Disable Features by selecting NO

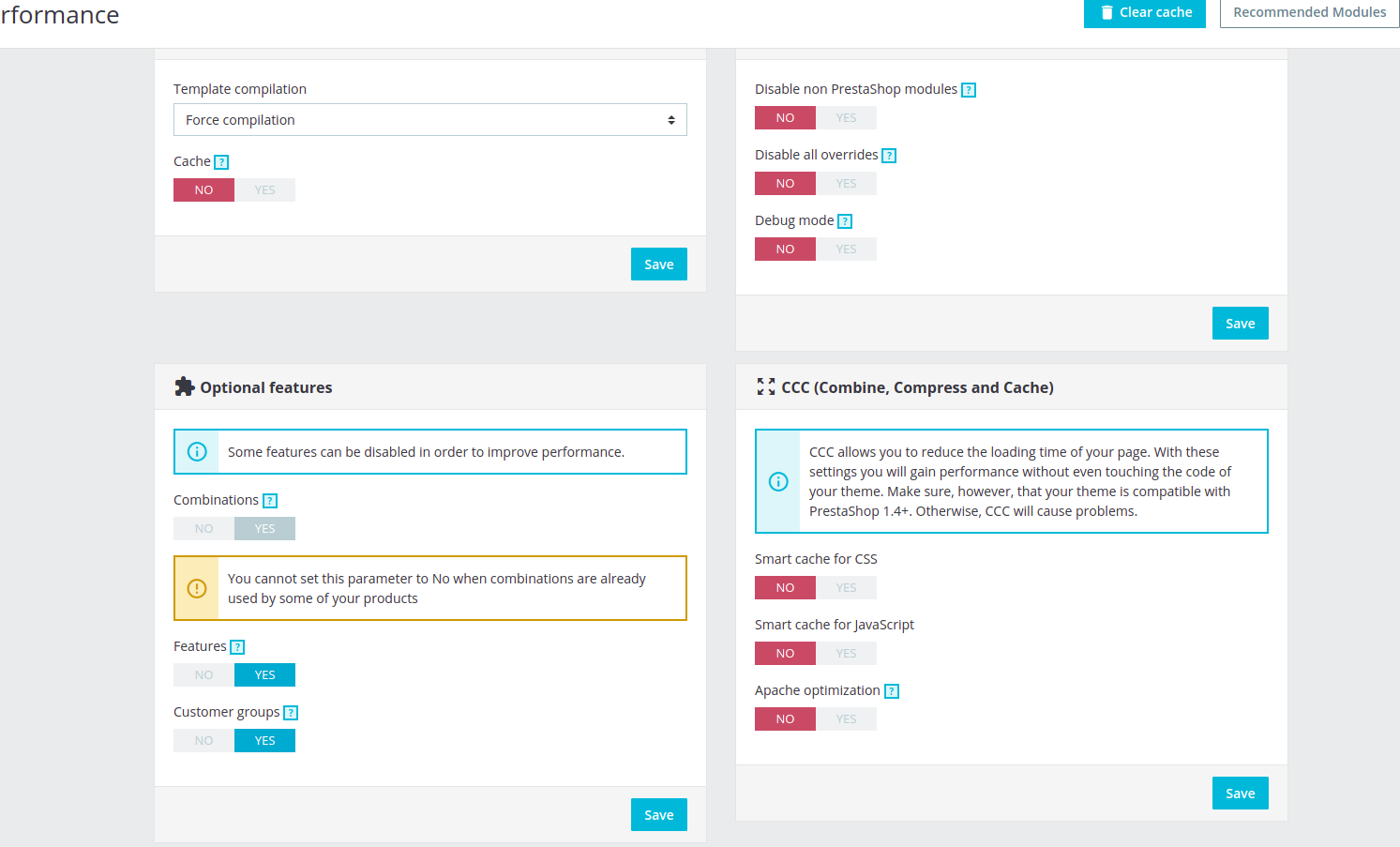(x=204, y=675)
